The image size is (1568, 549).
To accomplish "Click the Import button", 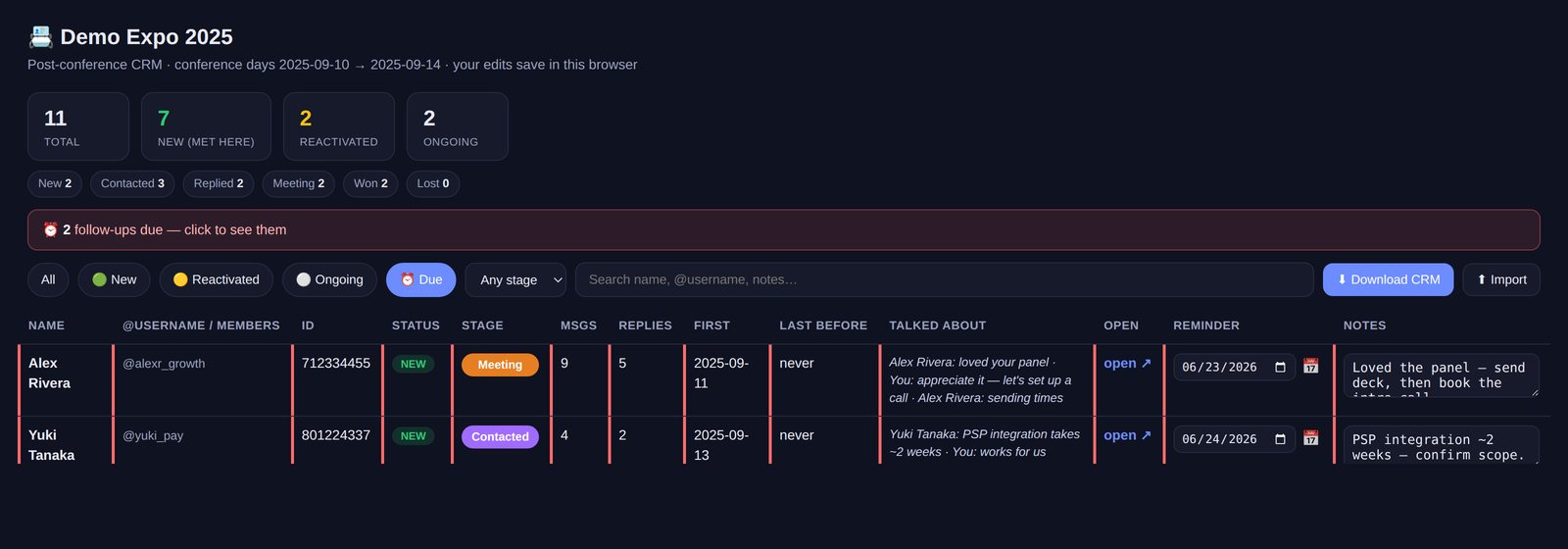I will click(1501, 279).
